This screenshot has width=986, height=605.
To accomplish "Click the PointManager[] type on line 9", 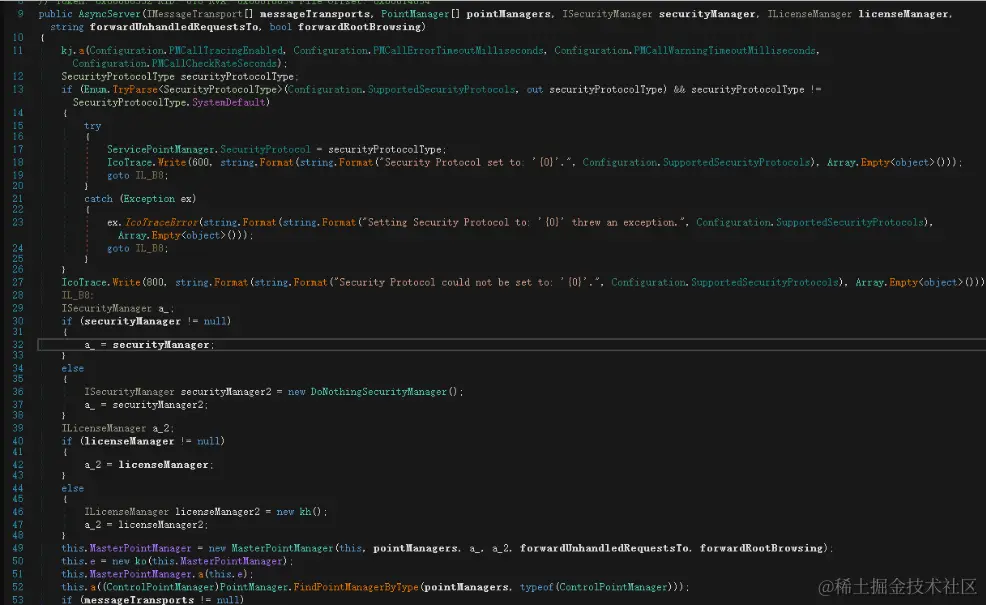I will (x=420, y=14).
